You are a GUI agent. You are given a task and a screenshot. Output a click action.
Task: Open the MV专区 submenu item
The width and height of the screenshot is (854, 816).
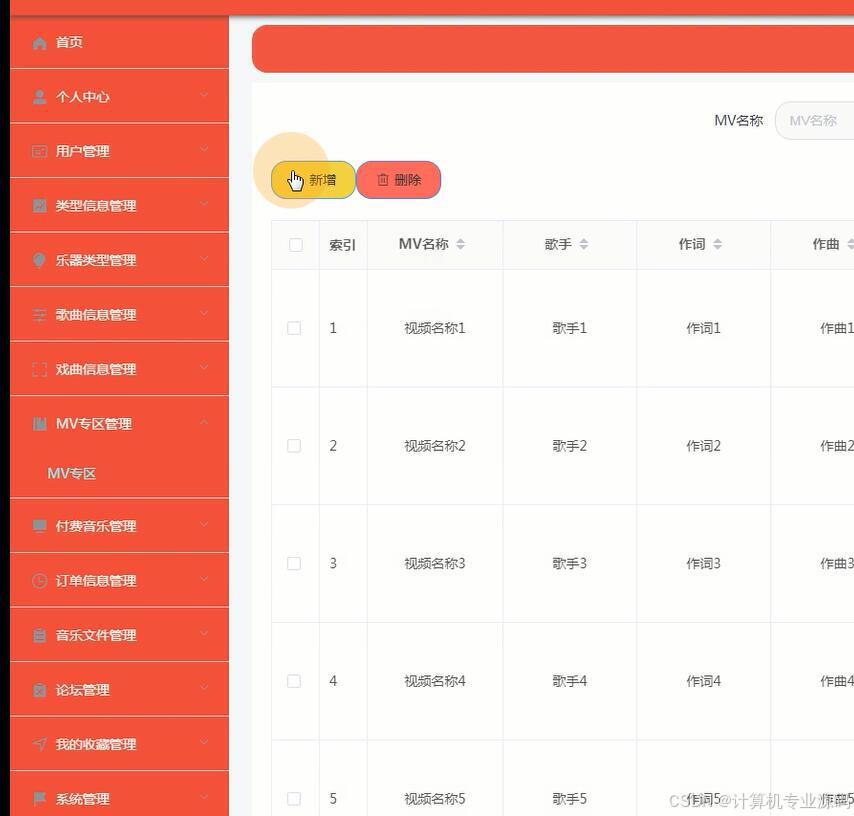pyautogui.click(x=68, y=473)
